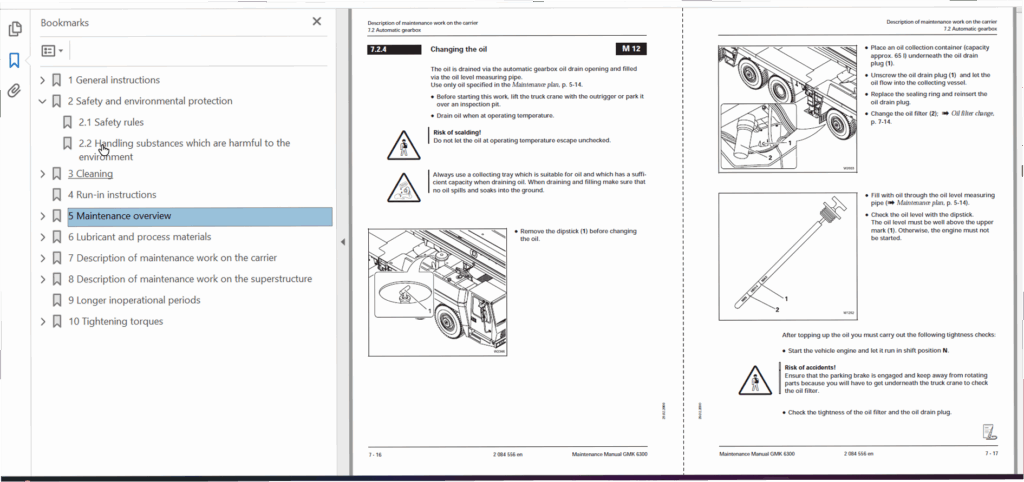Screen dimensions: 1024x482
Task: Expand the 1 General instructions bookmark
Action: pos(42,80)
